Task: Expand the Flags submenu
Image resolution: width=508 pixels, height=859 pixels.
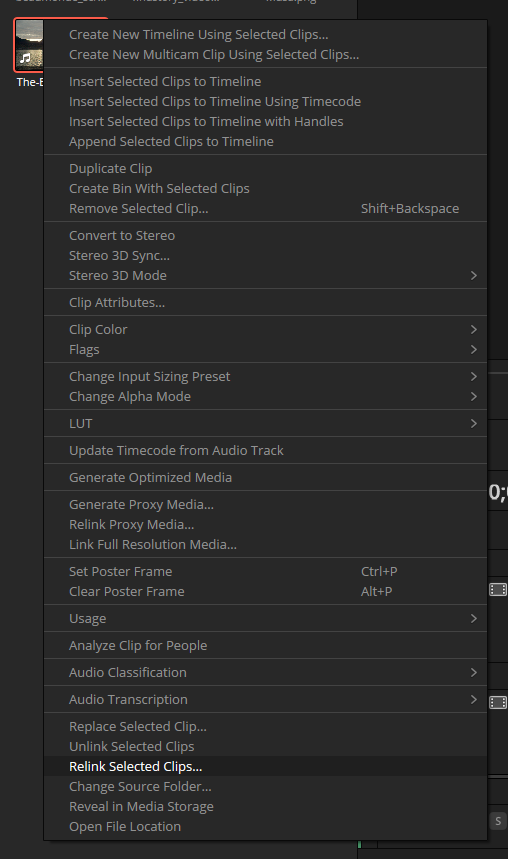Action: coord(265,350)
